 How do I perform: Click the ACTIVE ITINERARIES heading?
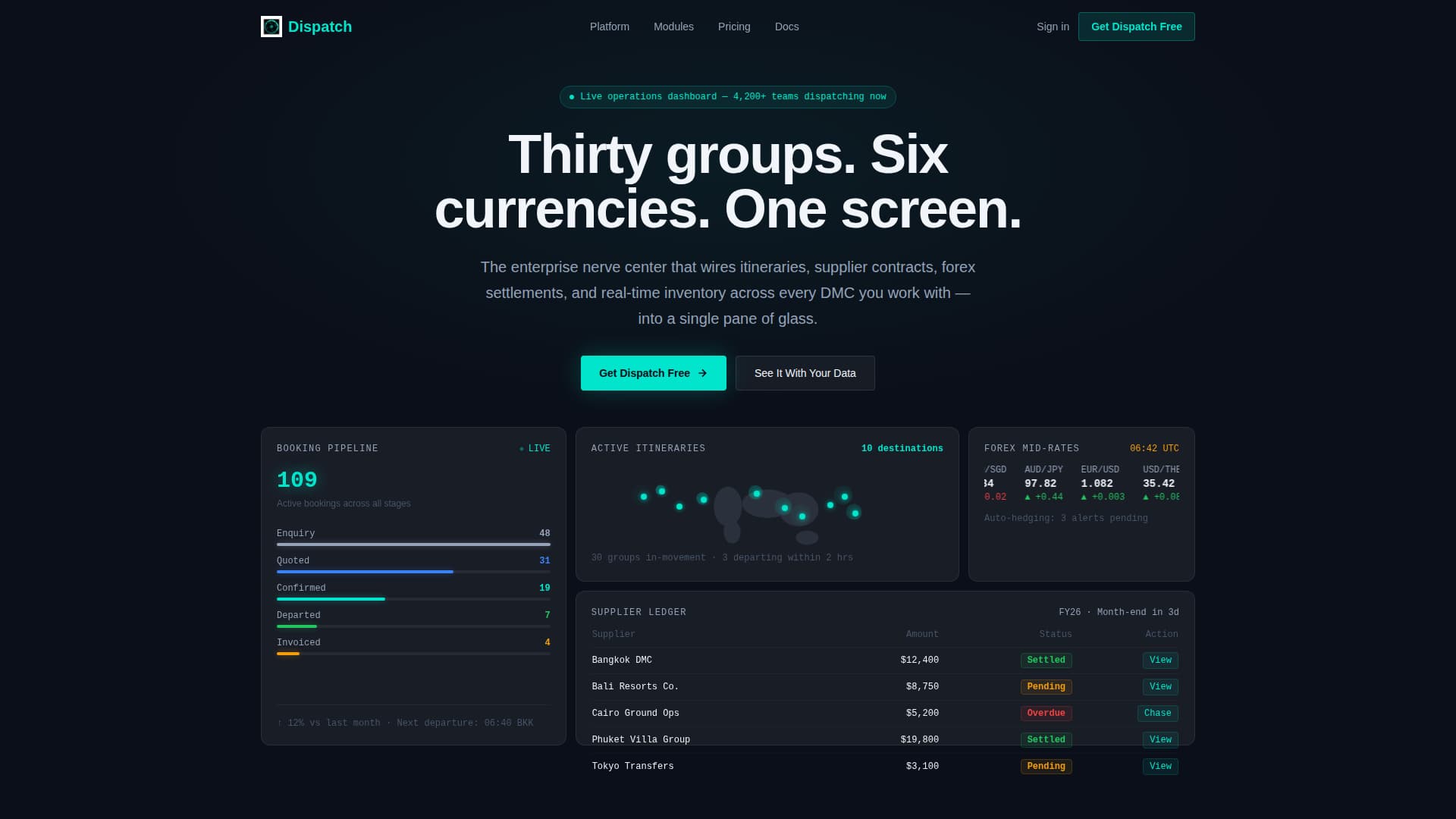tap(648, 449)
